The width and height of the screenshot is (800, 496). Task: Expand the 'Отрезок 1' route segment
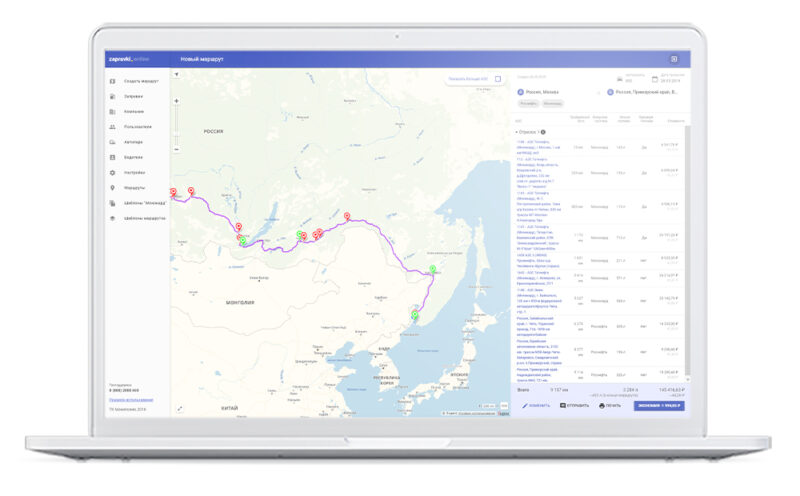[x=530, y=131]
